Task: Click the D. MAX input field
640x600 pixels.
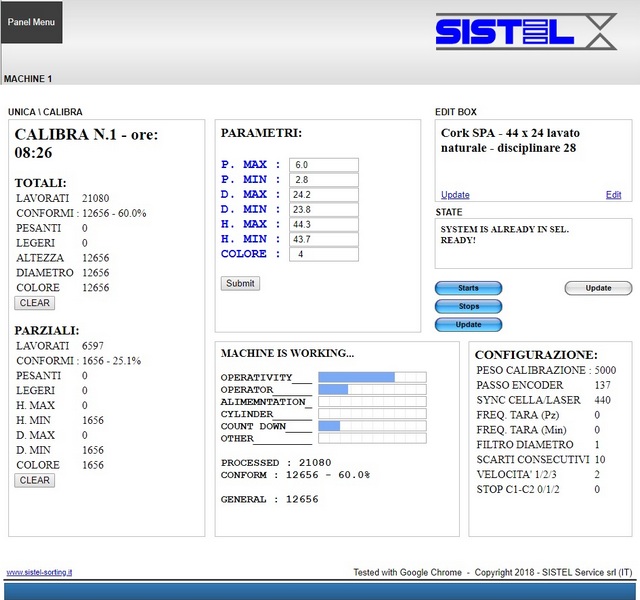Action: click(324, 195)
